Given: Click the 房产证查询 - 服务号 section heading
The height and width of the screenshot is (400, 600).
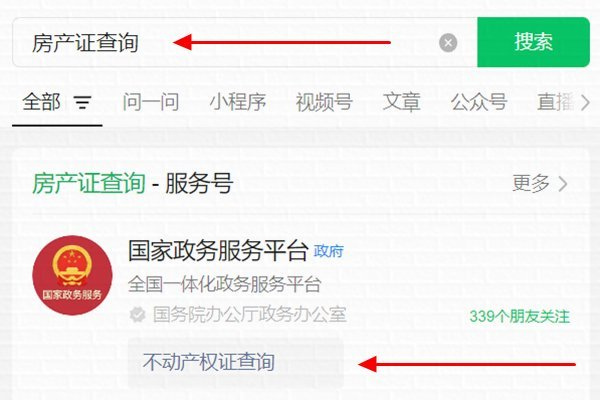Looking at the screenshot, I should pyautogui.click(x=133, y=183).
